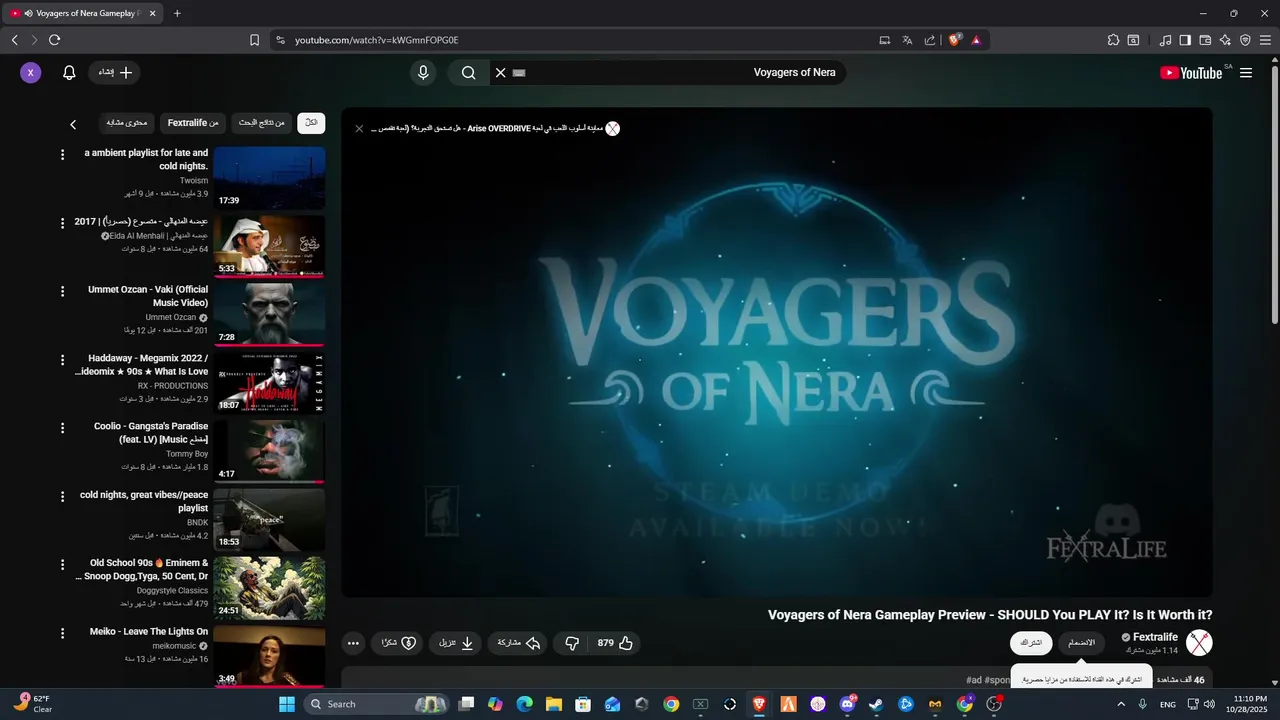Send Thanks to the creator
Image resolution: width=1280 pixels, height=720 pixels.
point(399,643)
